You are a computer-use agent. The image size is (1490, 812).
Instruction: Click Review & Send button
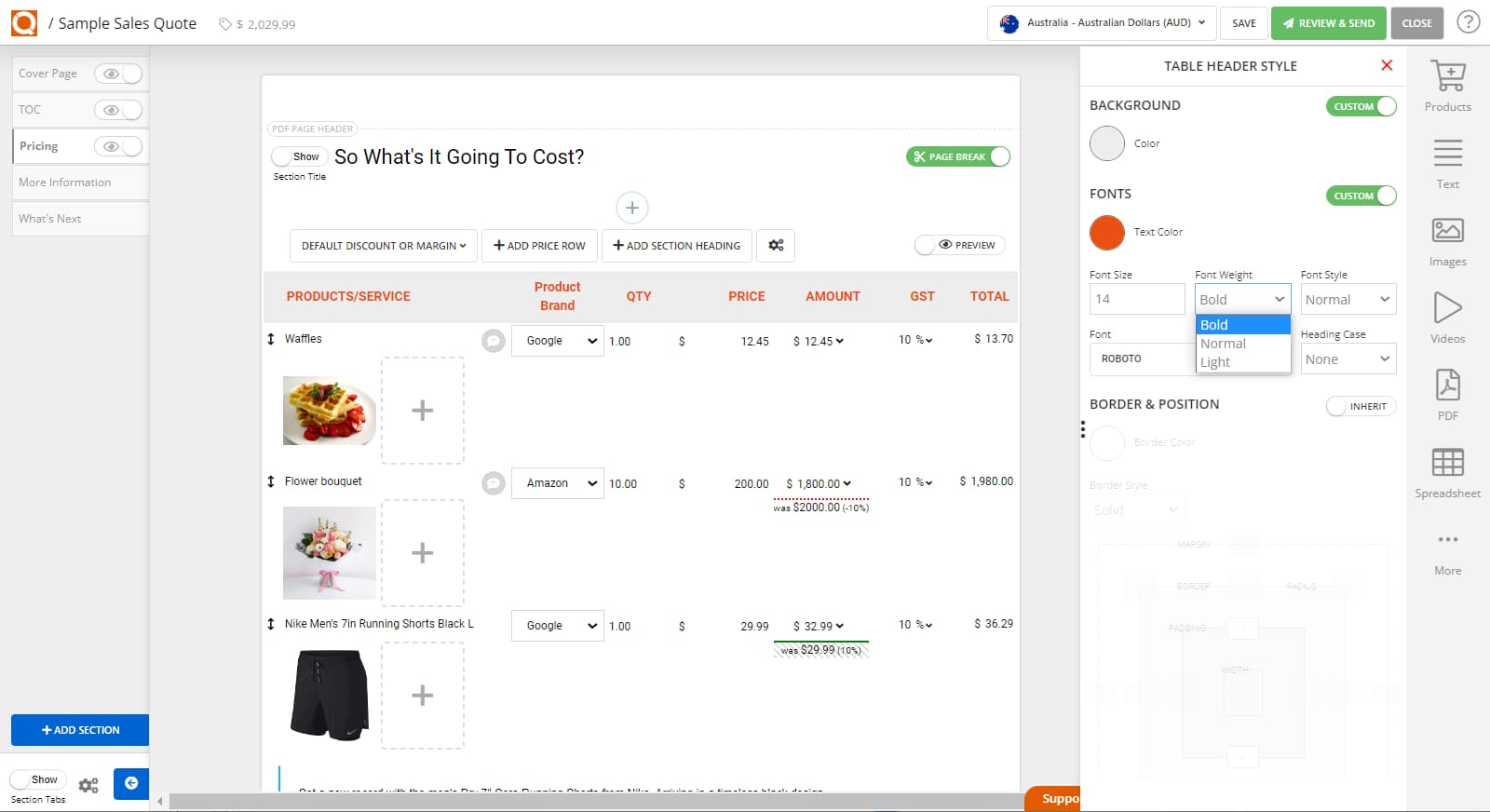click(x=1328, y=23)
